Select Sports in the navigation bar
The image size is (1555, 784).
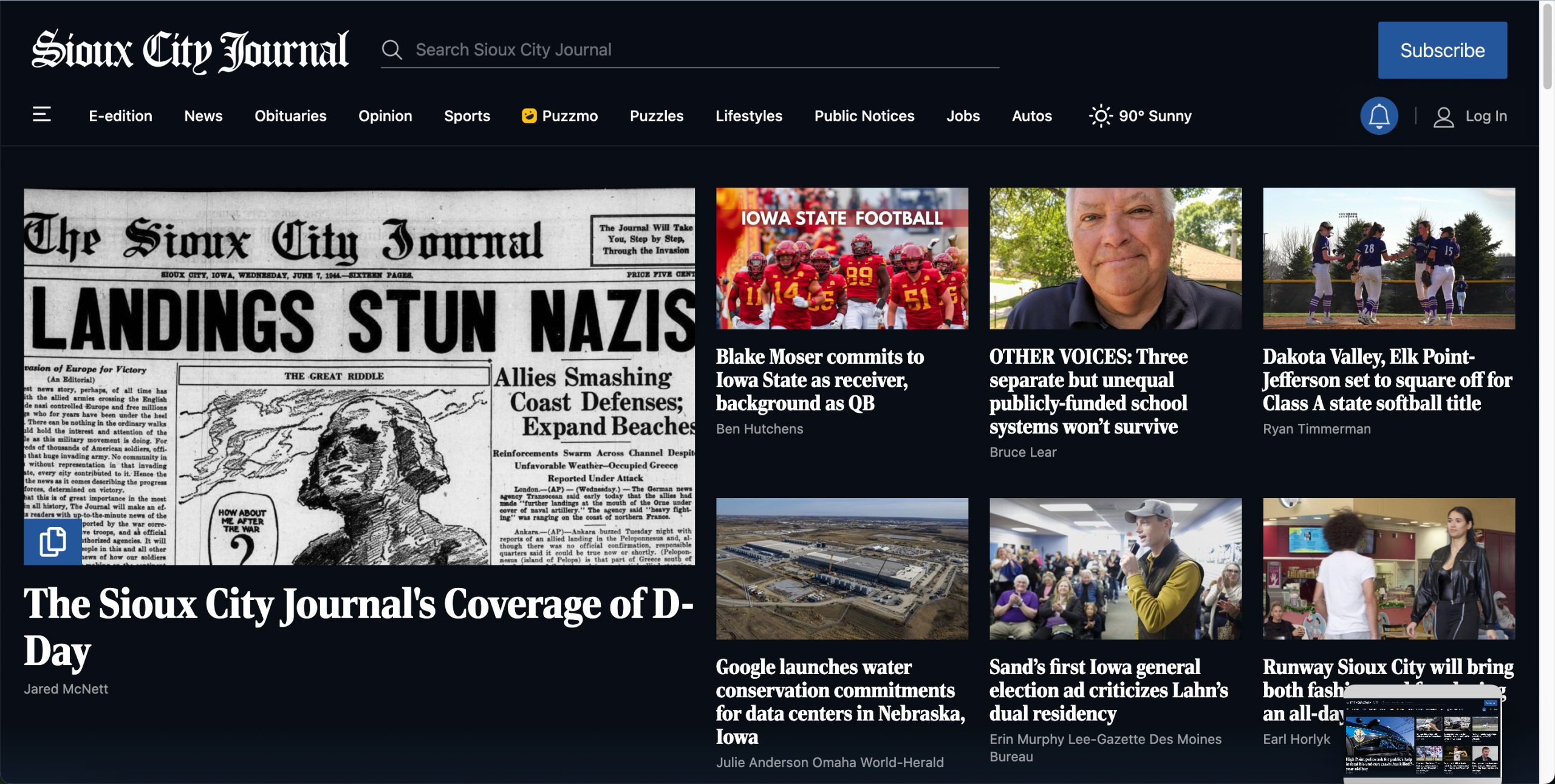(x=467, y=116)
